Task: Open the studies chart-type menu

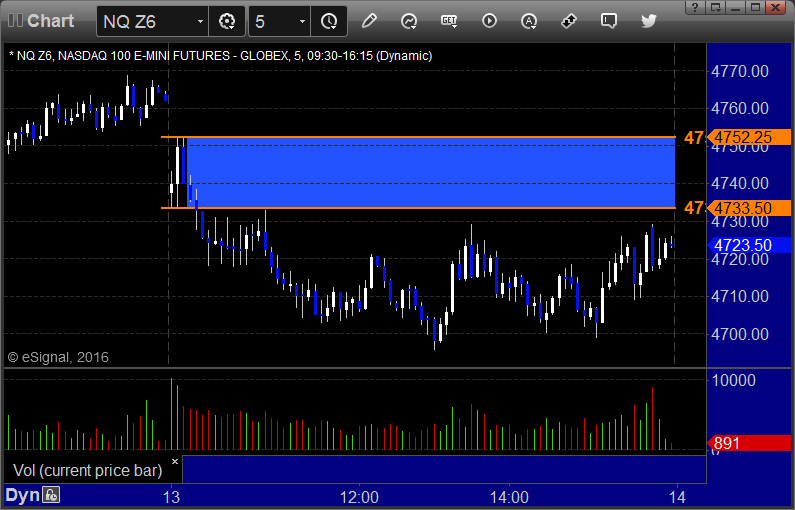Action: tap(409, 21)
